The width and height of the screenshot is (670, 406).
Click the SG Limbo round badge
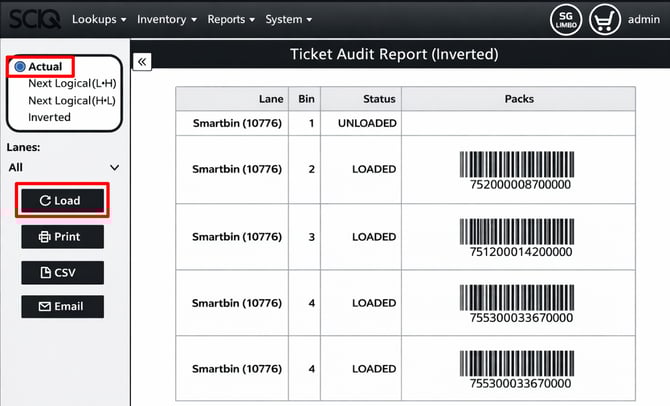[566, 20]
